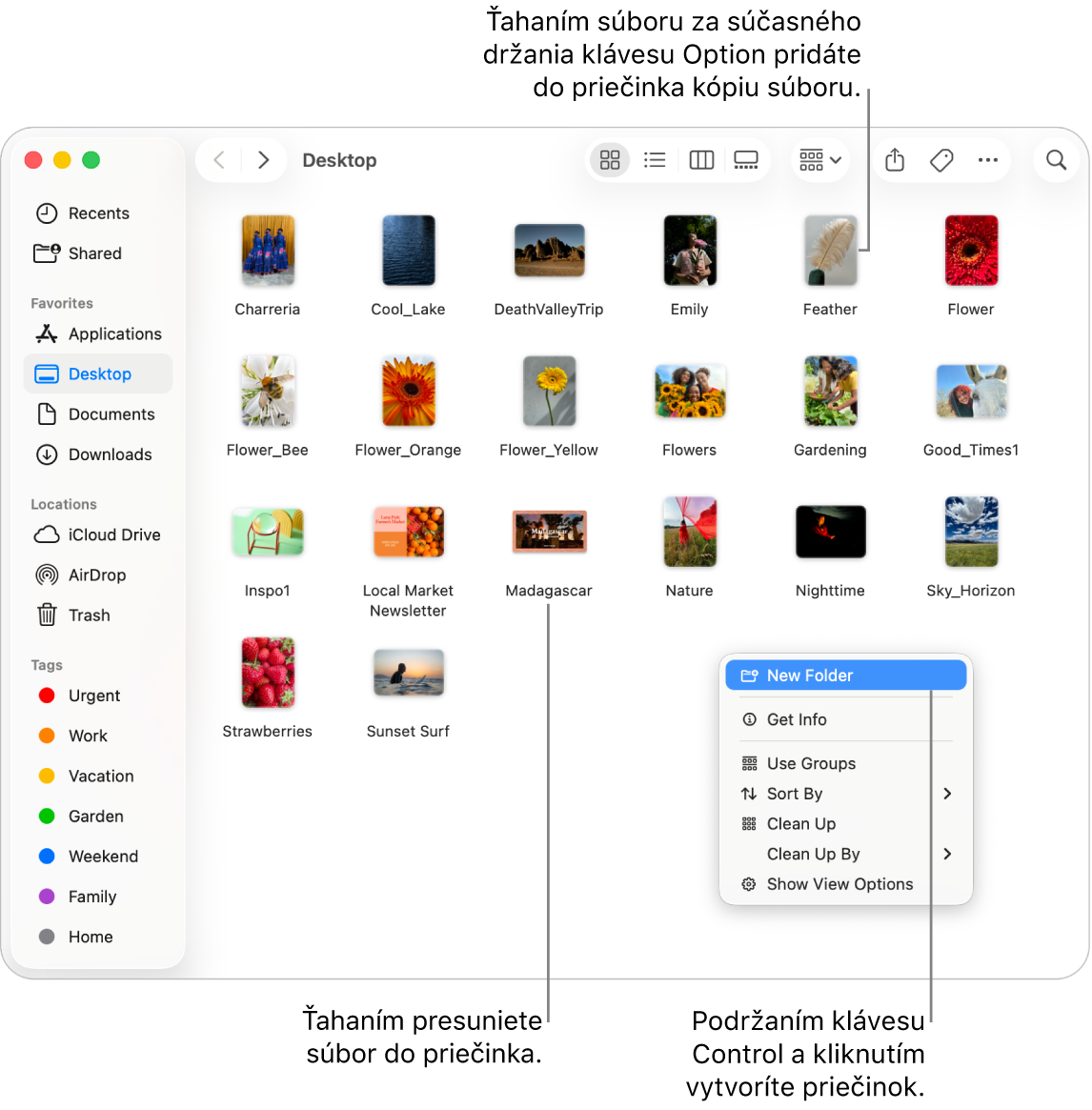Close the Finder window with the red button
This screenshot has height=1110, width=1092.
click(33, 160)
